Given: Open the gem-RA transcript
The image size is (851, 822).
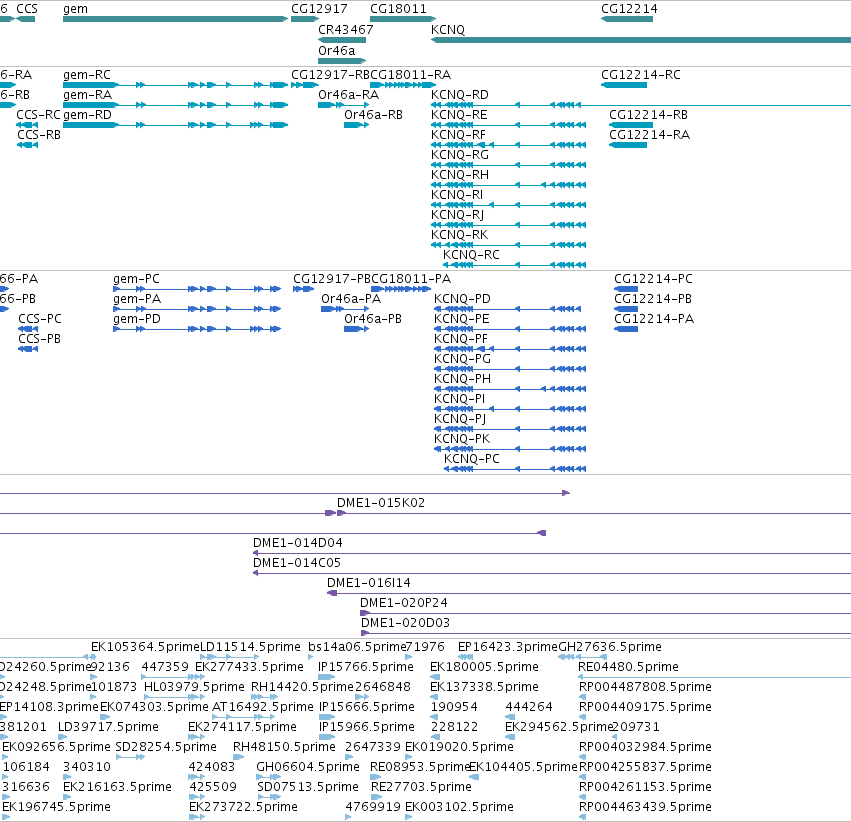Looking at the screenshot, I should tap(87, 94).
